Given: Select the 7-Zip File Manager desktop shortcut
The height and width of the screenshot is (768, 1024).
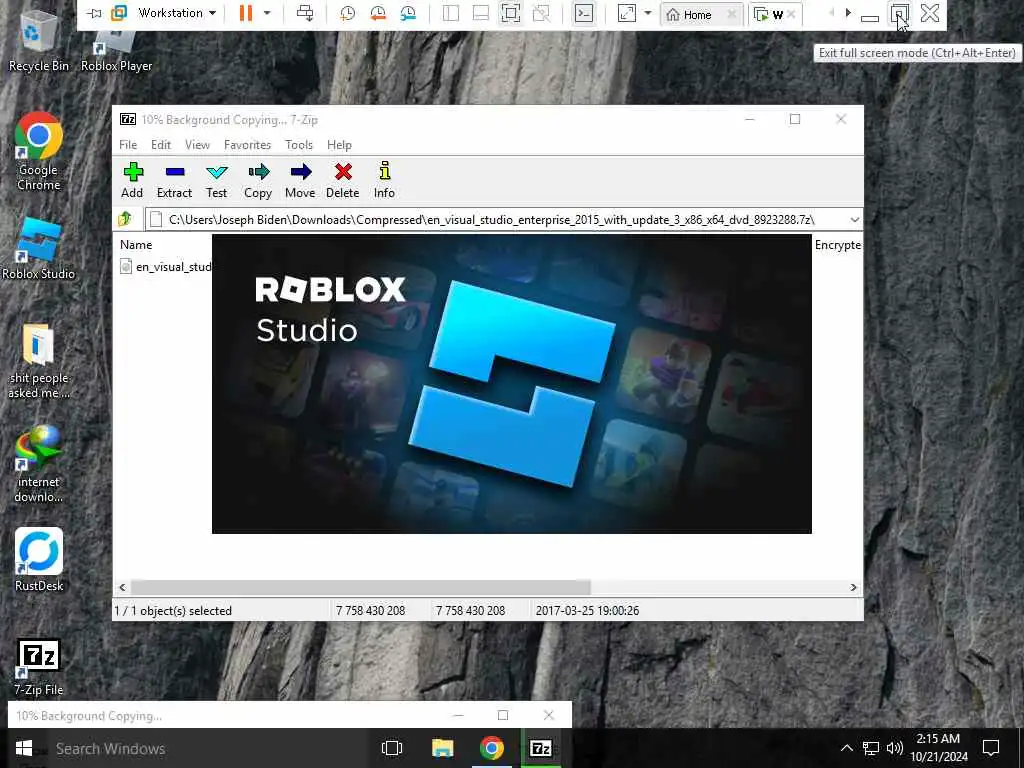Looking at the screenshot, I should (x=39, y=667).
